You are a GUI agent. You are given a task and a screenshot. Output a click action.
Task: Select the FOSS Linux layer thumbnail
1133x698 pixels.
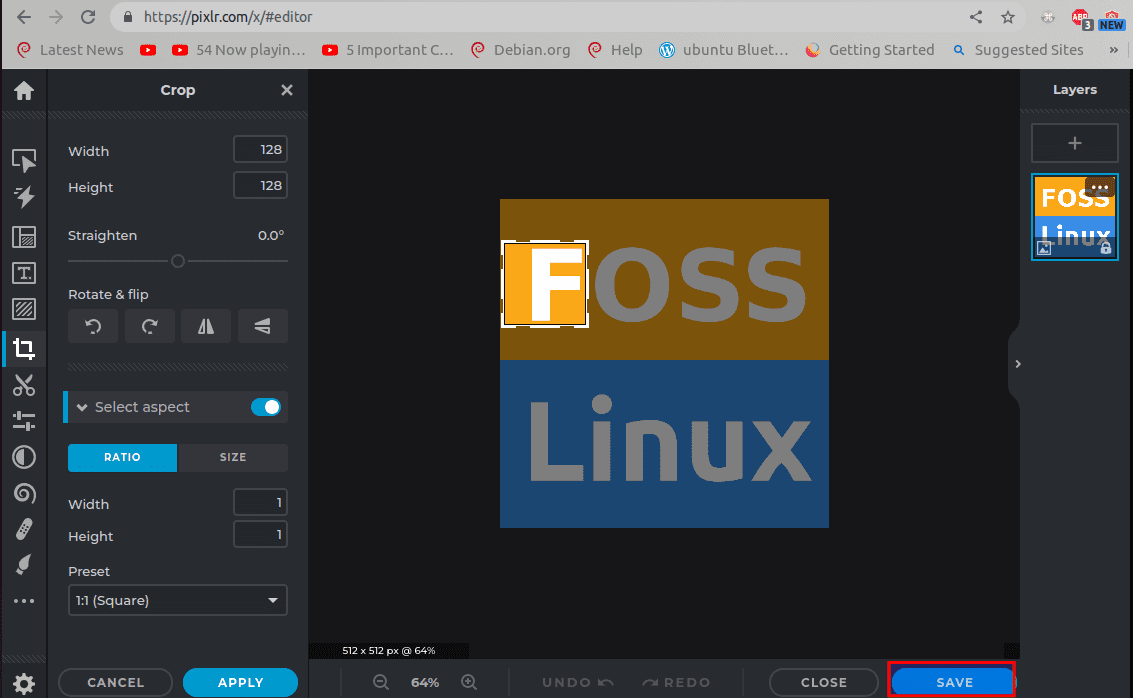1074,217
